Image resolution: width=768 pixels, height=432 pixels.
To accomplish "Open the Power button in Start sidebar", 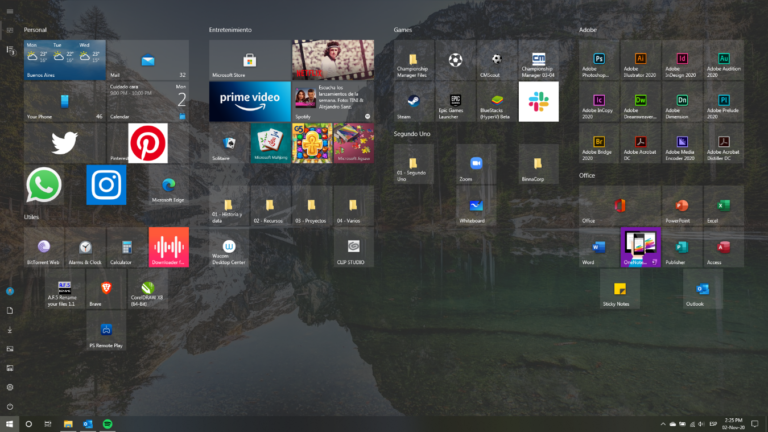I will pyautogui.click(x=10, y=406).
